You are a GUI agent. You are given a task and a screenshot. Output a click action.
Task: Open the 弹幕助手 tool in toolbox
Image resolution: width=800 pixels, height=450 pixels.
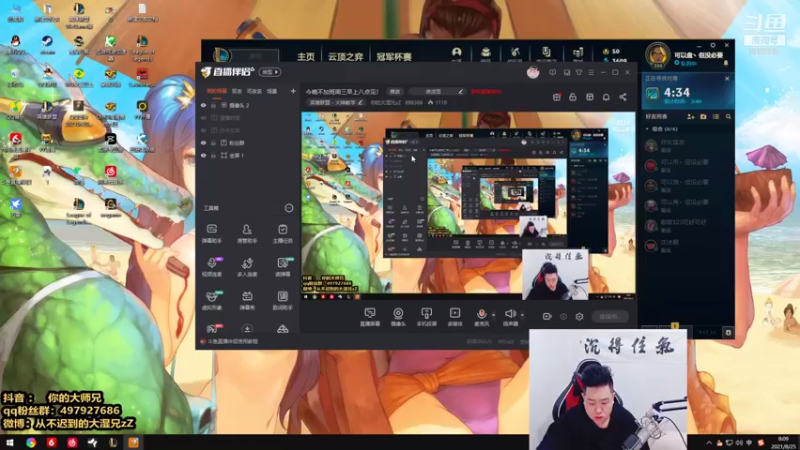click(212, 233)
